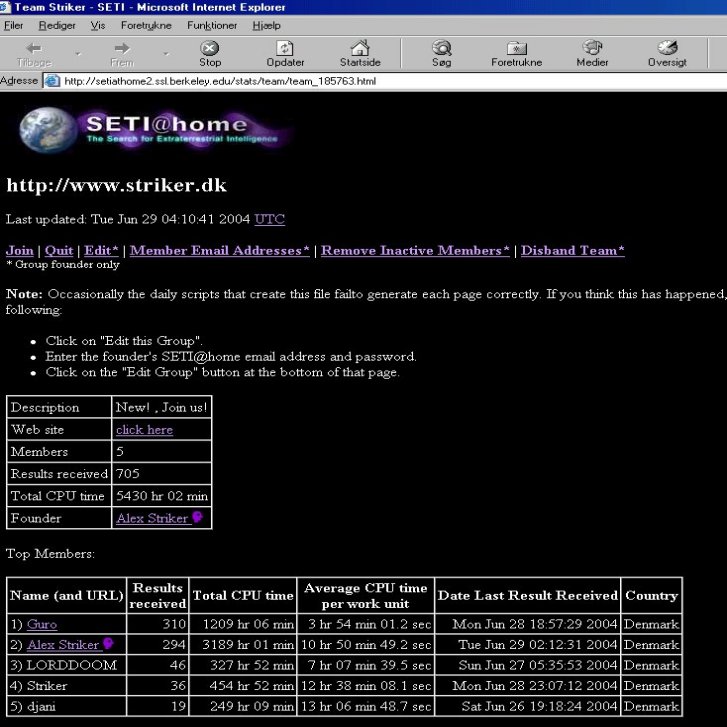Click the Join team link
Viewport: 727px width, 727px height.
19,250
